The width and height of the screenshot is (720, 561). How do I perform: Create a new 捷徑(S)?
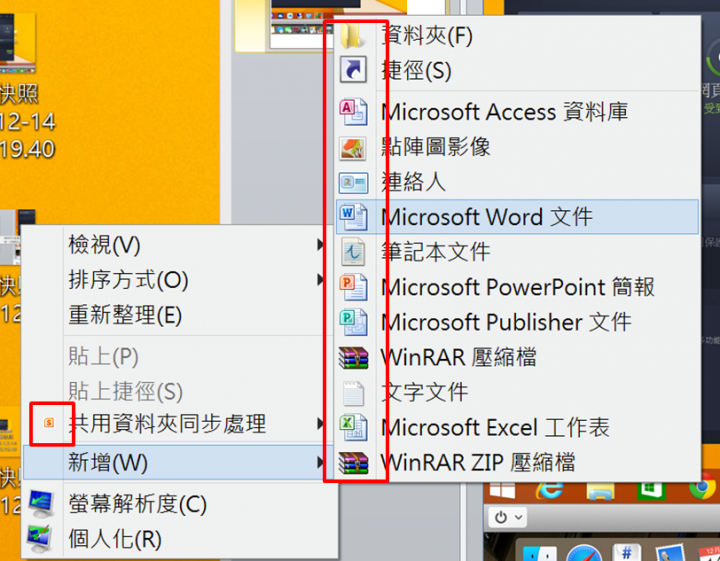pyautogui.click(x=518, y=70)
